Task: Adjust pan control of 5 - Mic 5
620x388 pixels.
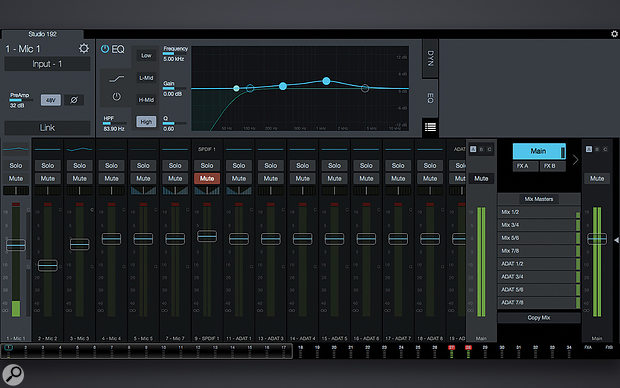Action: (143, 191)
